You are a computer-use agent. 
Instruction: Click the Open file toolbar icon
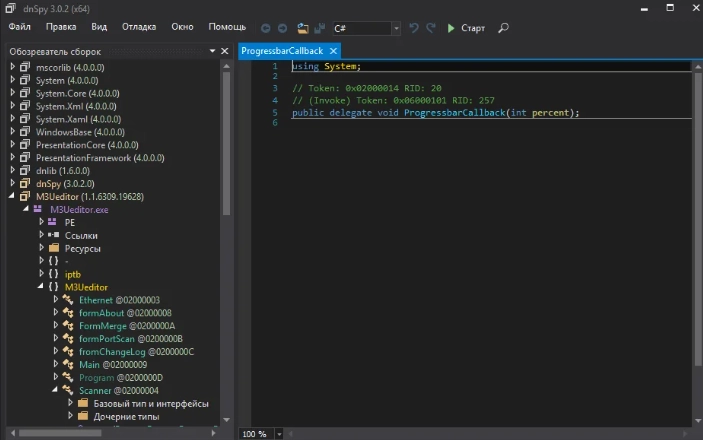click(x=303, y=28)
